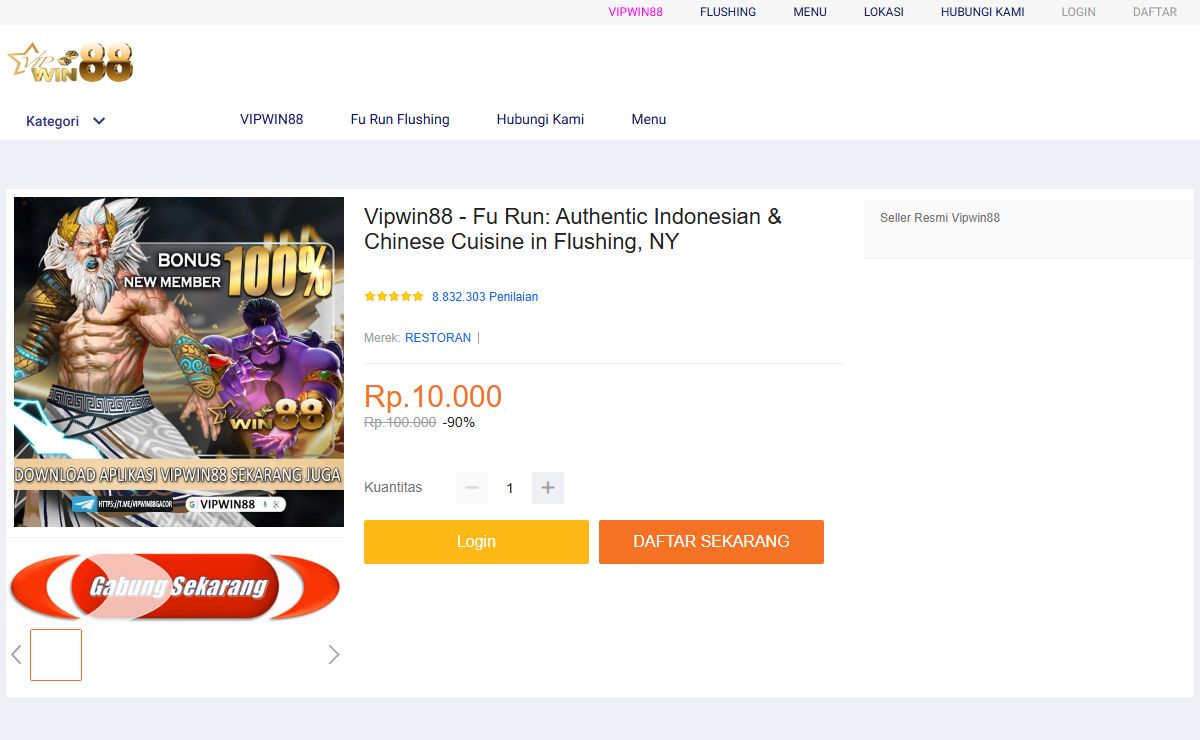
Task: Click the RESTORAN brand link
Action: (x=438, y=338)
